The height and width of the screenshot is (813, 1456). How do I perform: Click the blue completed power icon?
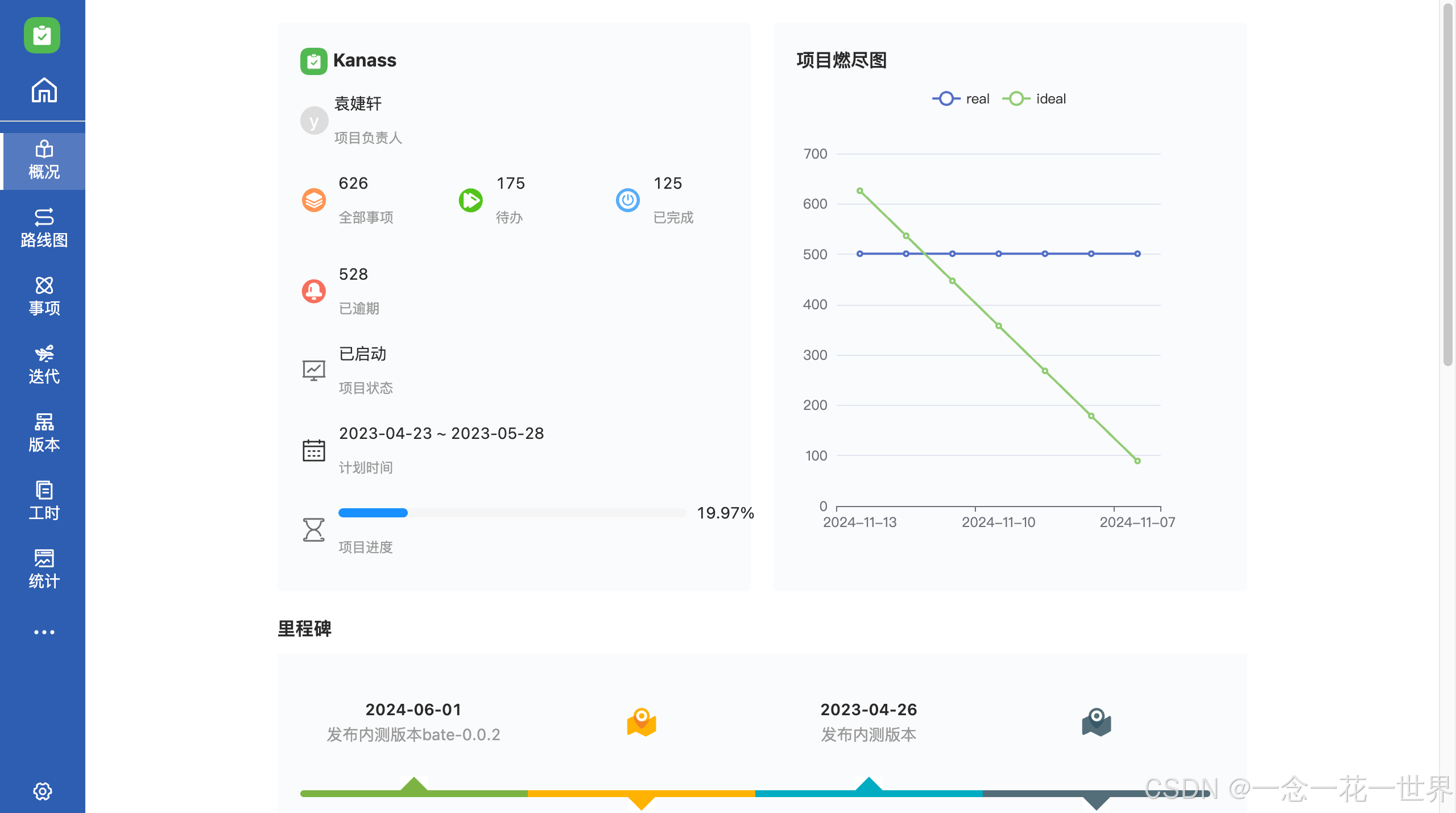628,200
